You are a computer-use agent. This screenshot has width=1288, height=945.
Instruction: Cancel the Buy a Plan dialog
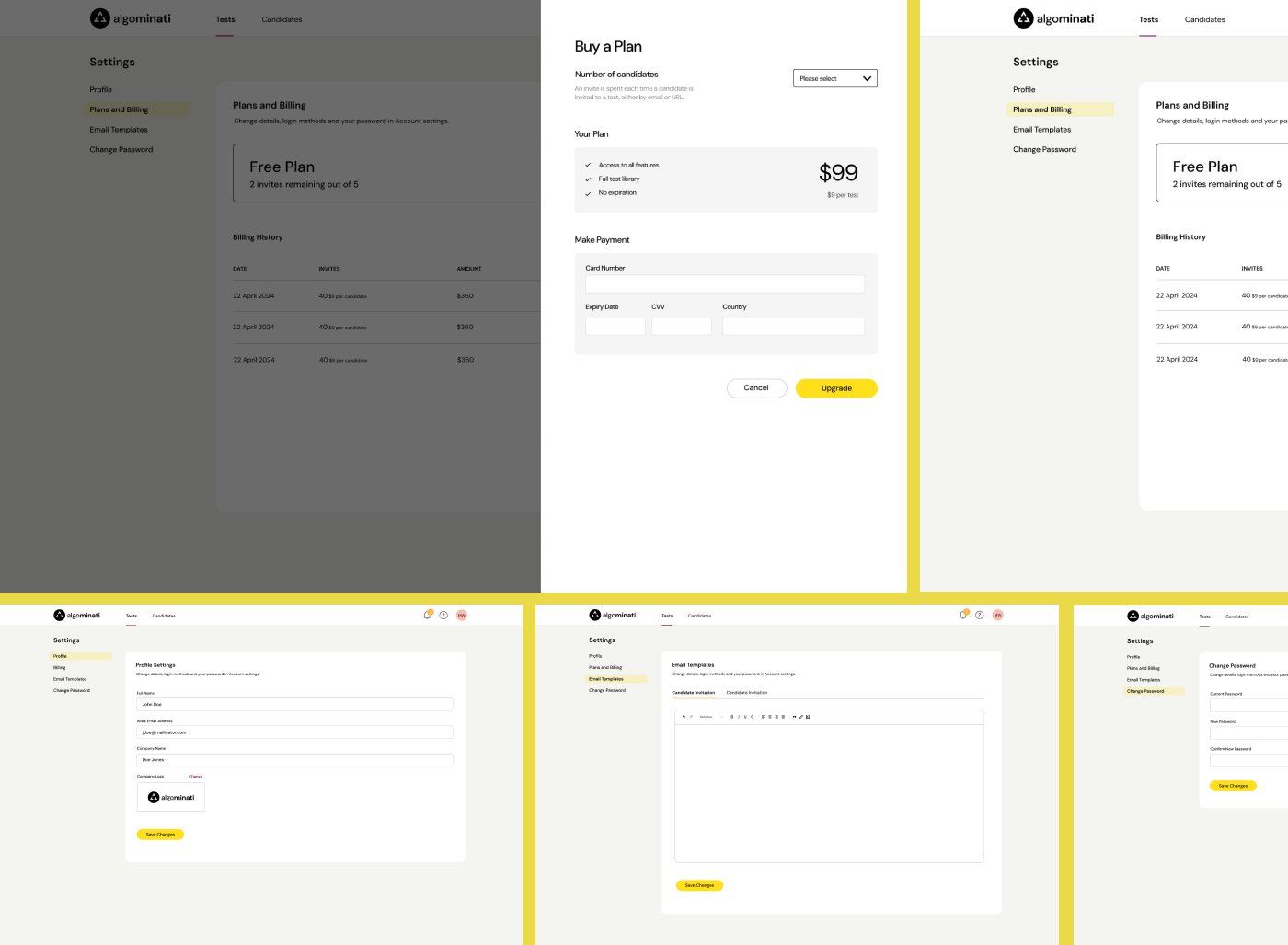click(756, 388)
